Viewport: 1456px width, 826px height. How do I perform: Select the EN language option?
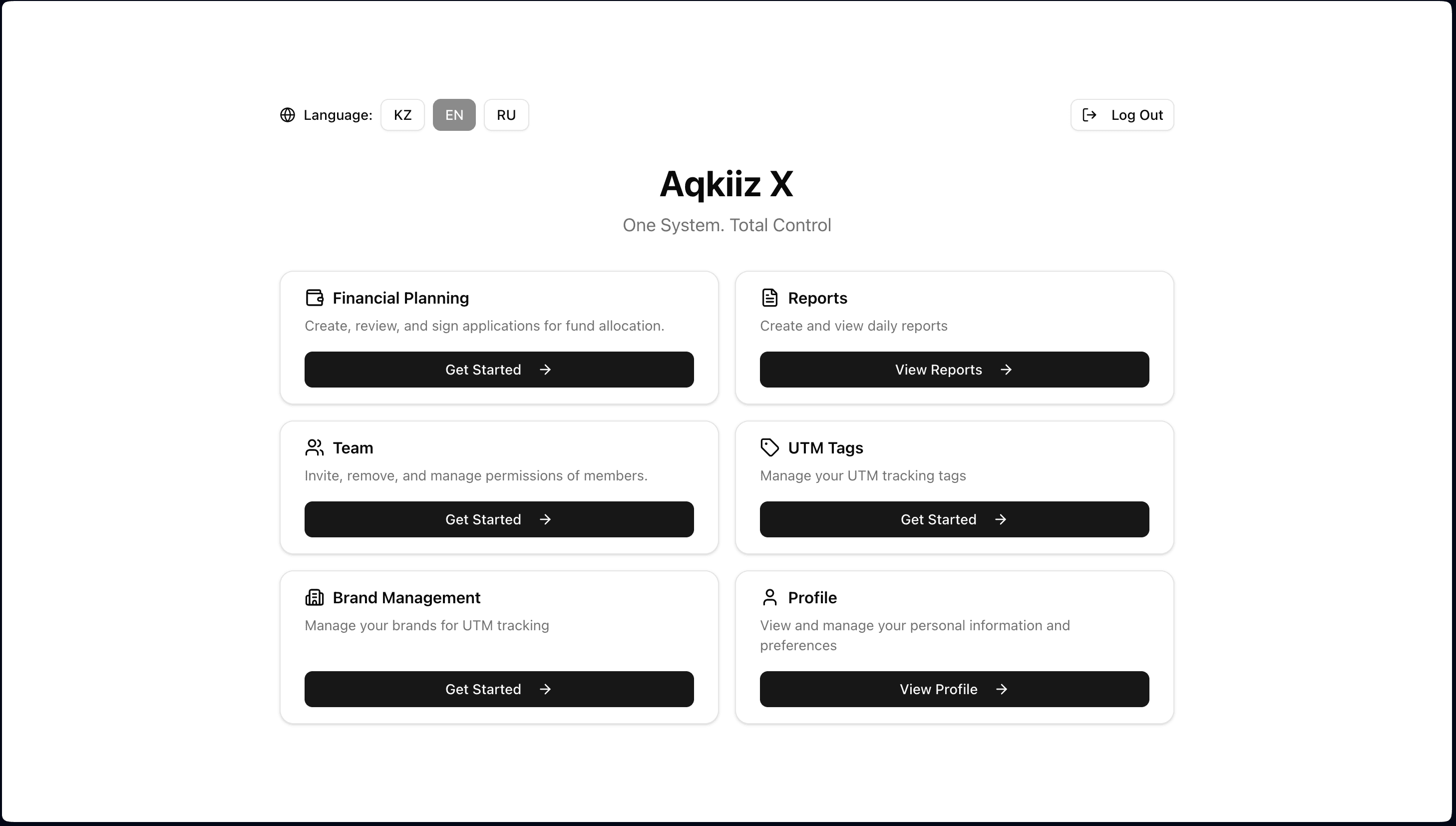click(x=453, y=114)
